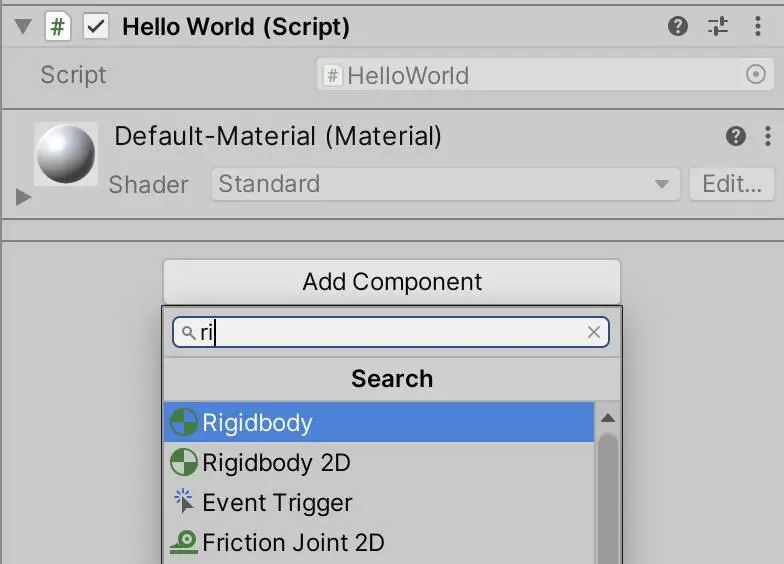
Task: Open Hello World script help reference
Action: (678, 27)
